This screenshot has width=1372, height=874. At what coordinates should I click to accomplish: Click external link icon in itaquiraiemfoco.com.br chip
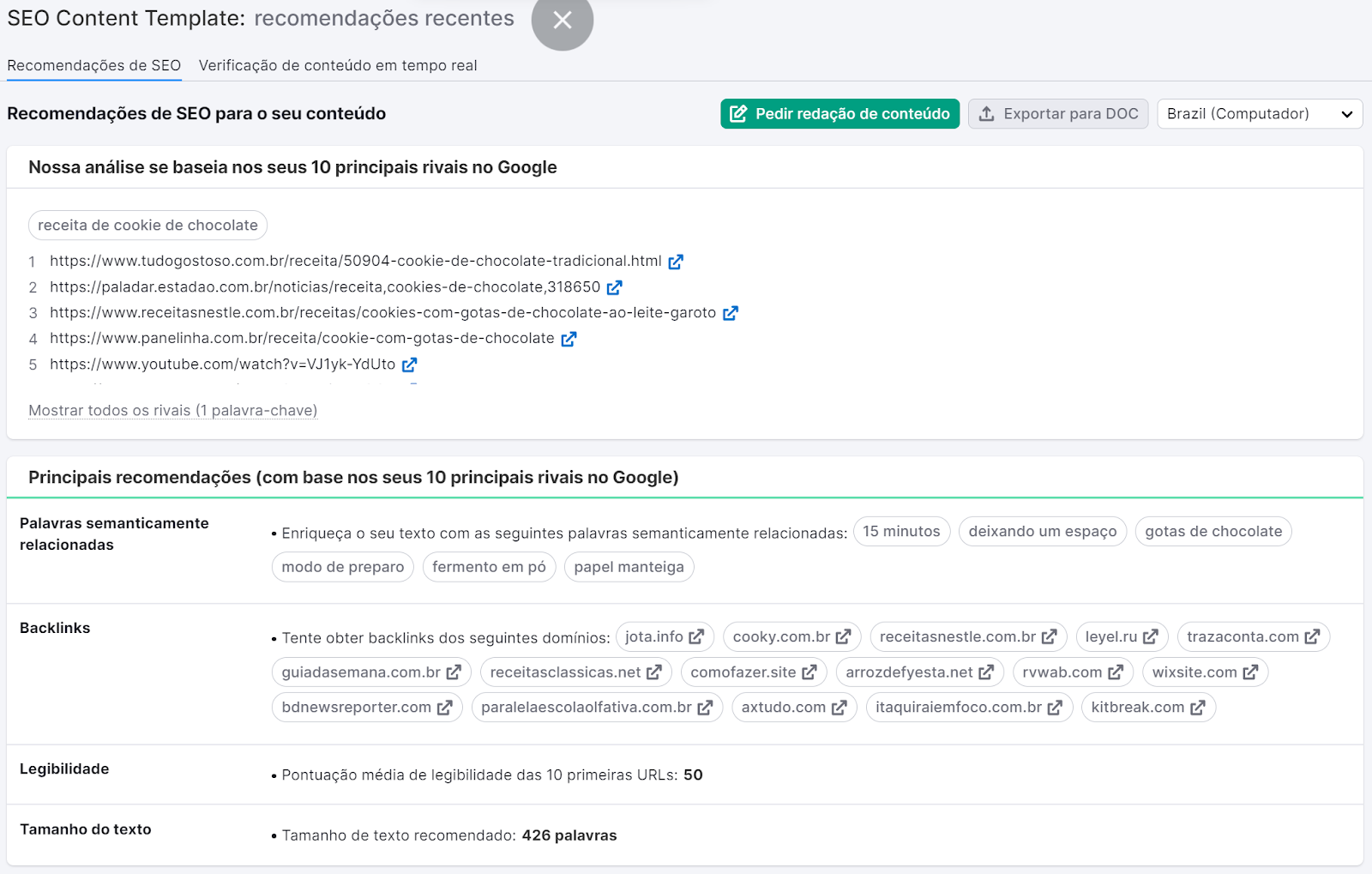(x=1056, y=707)
